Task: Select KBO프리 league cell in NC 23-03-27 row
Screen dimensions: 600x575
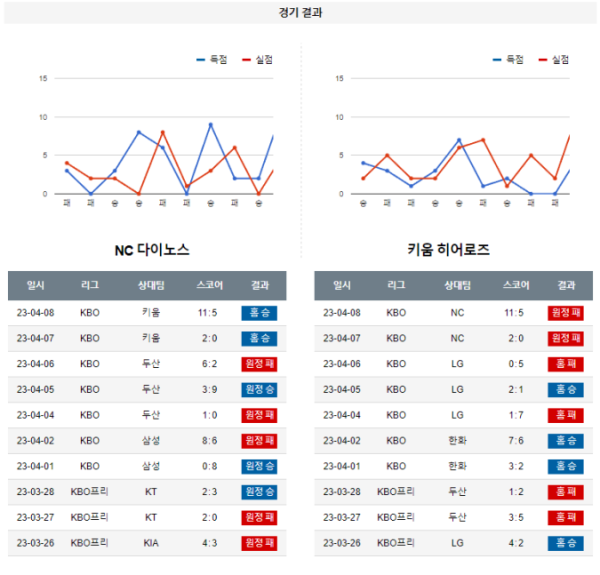Action: [90, 518]
